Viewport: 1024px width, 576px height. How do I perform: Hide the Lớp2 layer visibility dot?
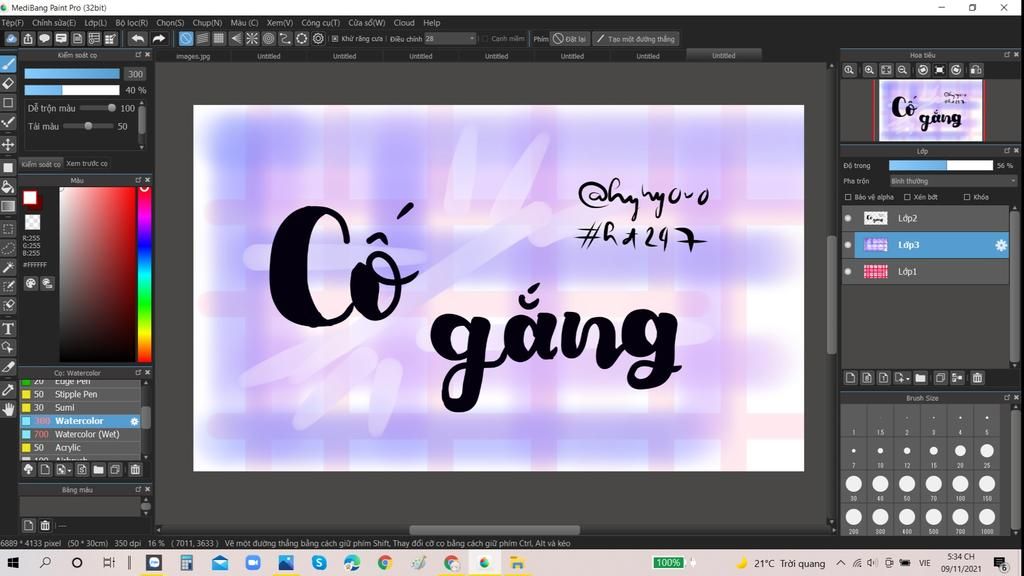click(848, 218)
